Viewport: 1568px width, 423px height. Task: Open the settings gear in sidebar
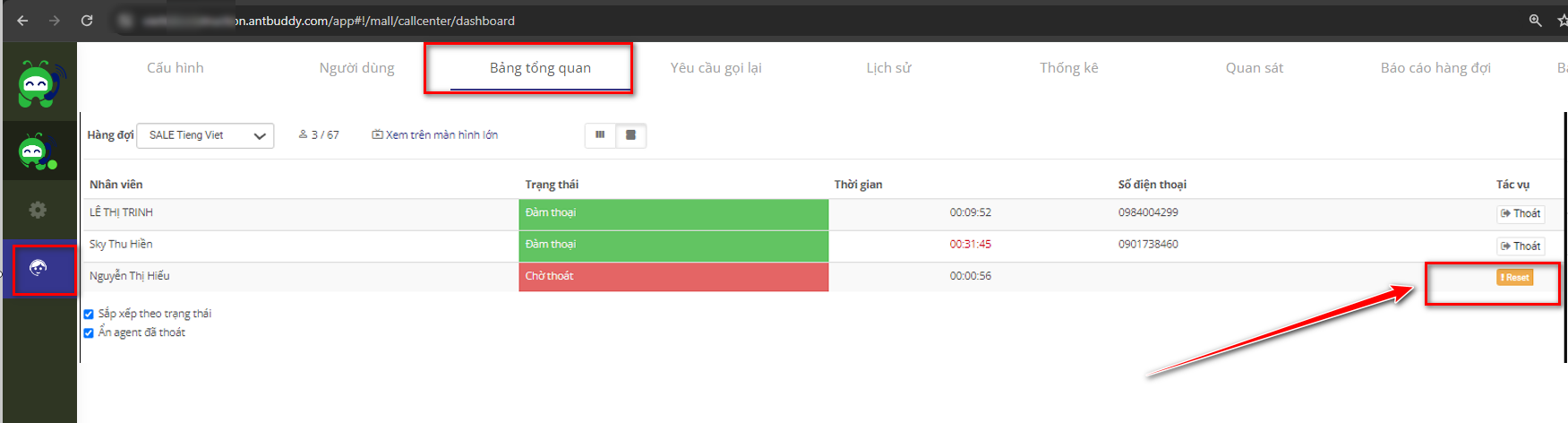click(x=38, y=210)
